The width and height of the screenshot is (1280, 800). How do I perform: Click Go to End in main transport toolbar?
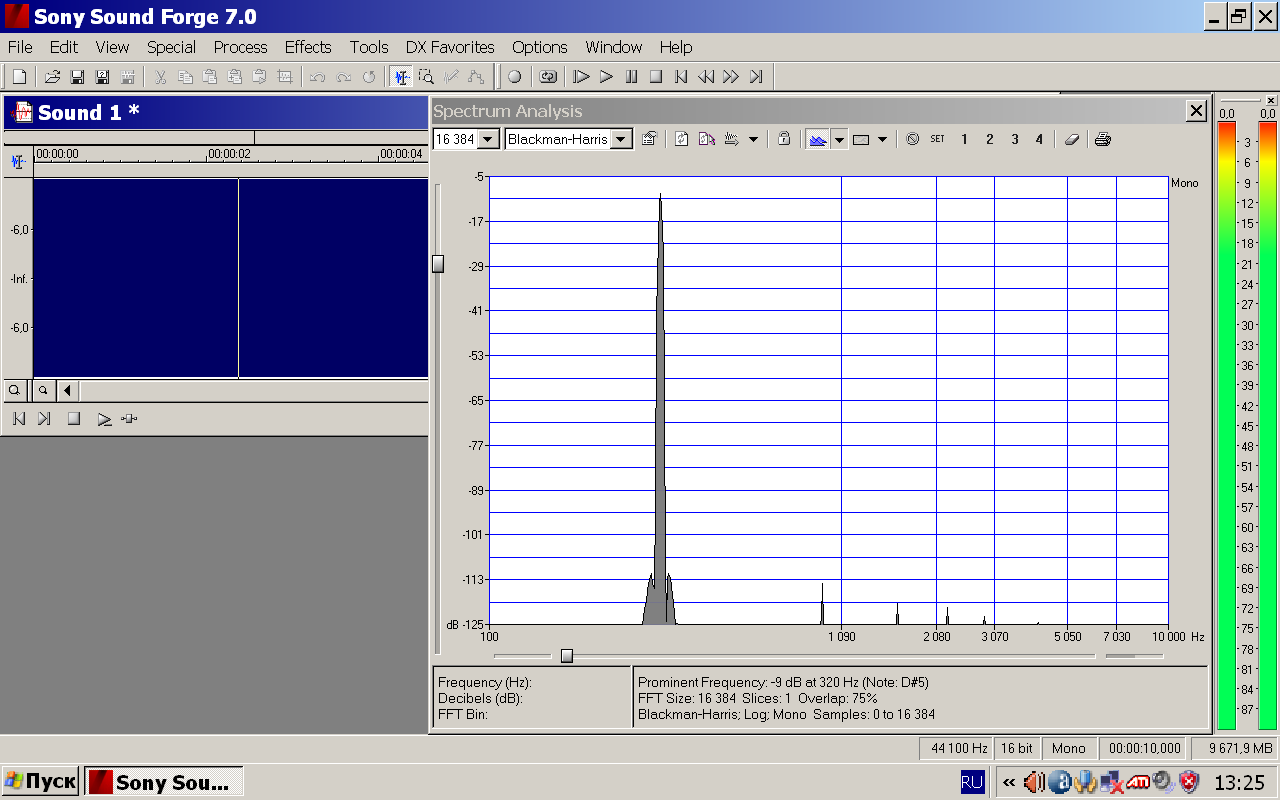(756, 77)
